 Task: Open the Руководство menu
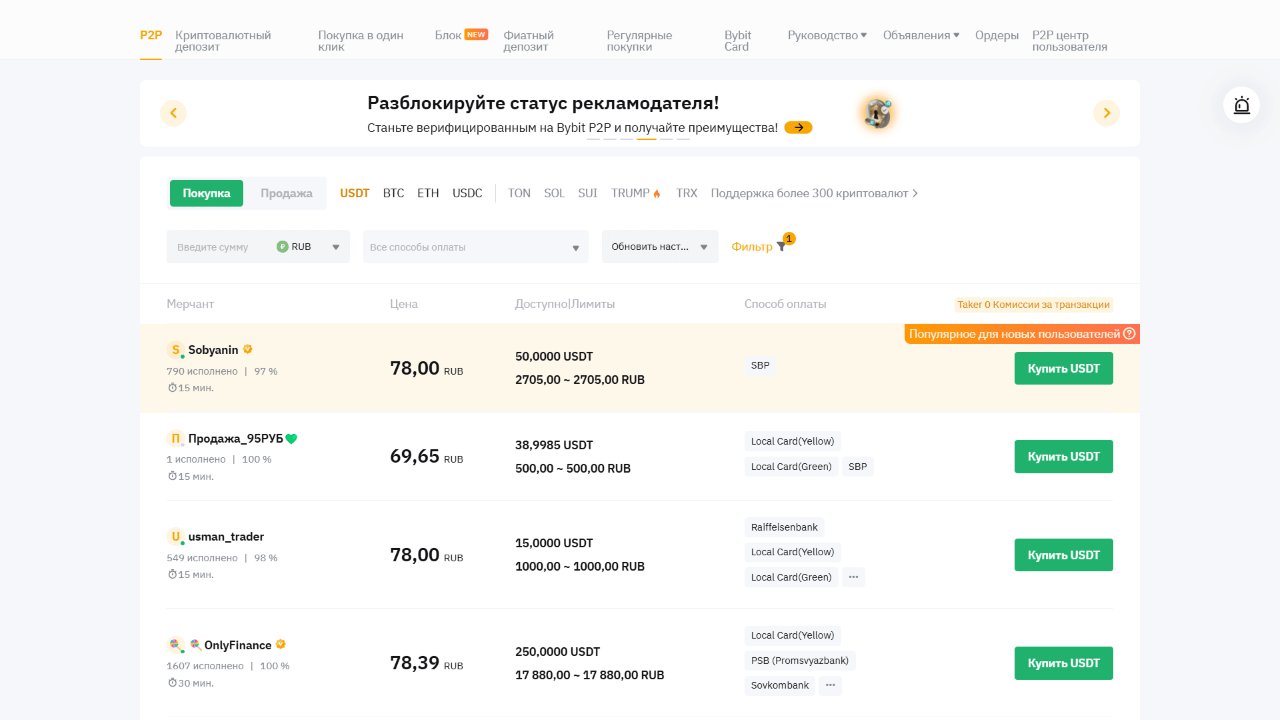pyautogui.click(x=827, y=35)
